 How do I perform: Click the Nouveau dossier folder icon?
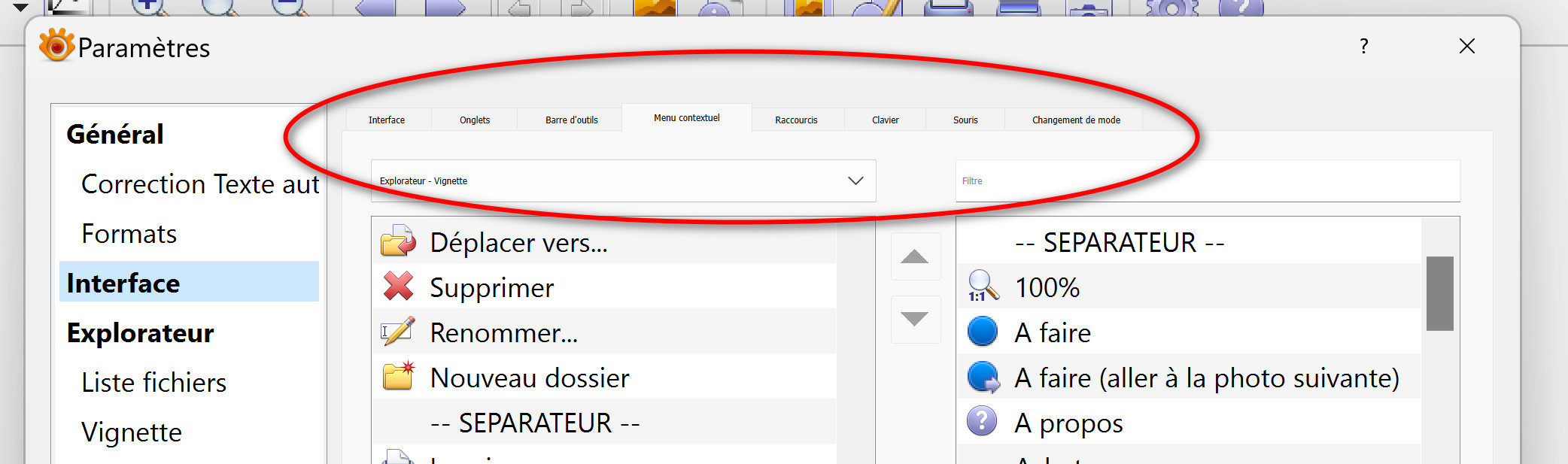click(398, 376)
